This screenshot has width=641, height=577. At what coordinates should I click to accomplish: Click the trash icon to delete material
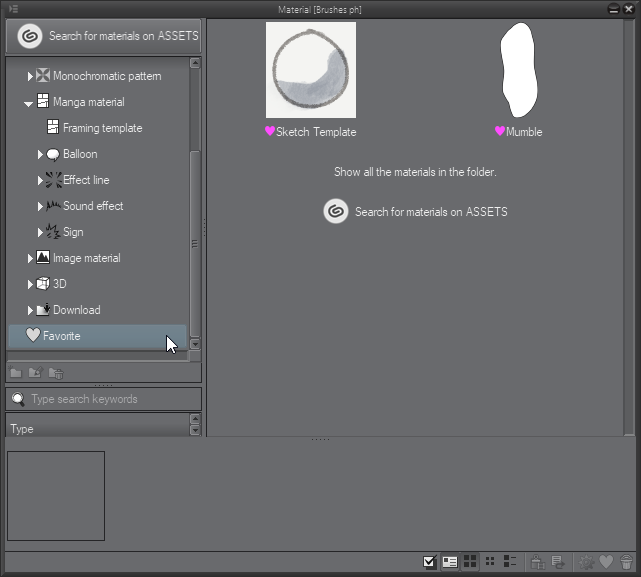tap(626, 562)
